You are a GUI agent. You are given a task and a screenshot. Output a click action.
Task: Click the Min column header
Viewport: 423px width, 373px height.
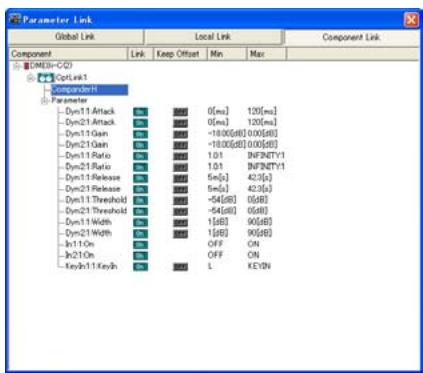point(227,54)
